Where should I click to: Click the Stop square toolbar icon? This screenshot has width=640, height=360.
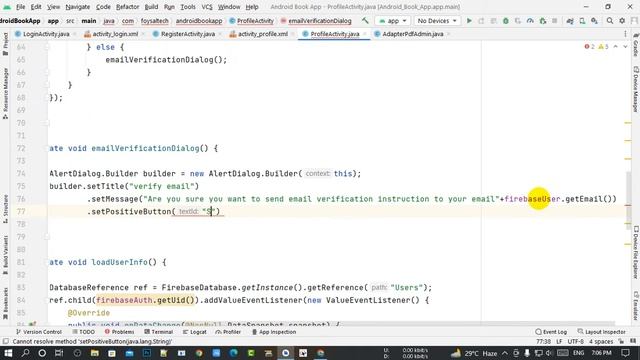click(x=555, y=20)
